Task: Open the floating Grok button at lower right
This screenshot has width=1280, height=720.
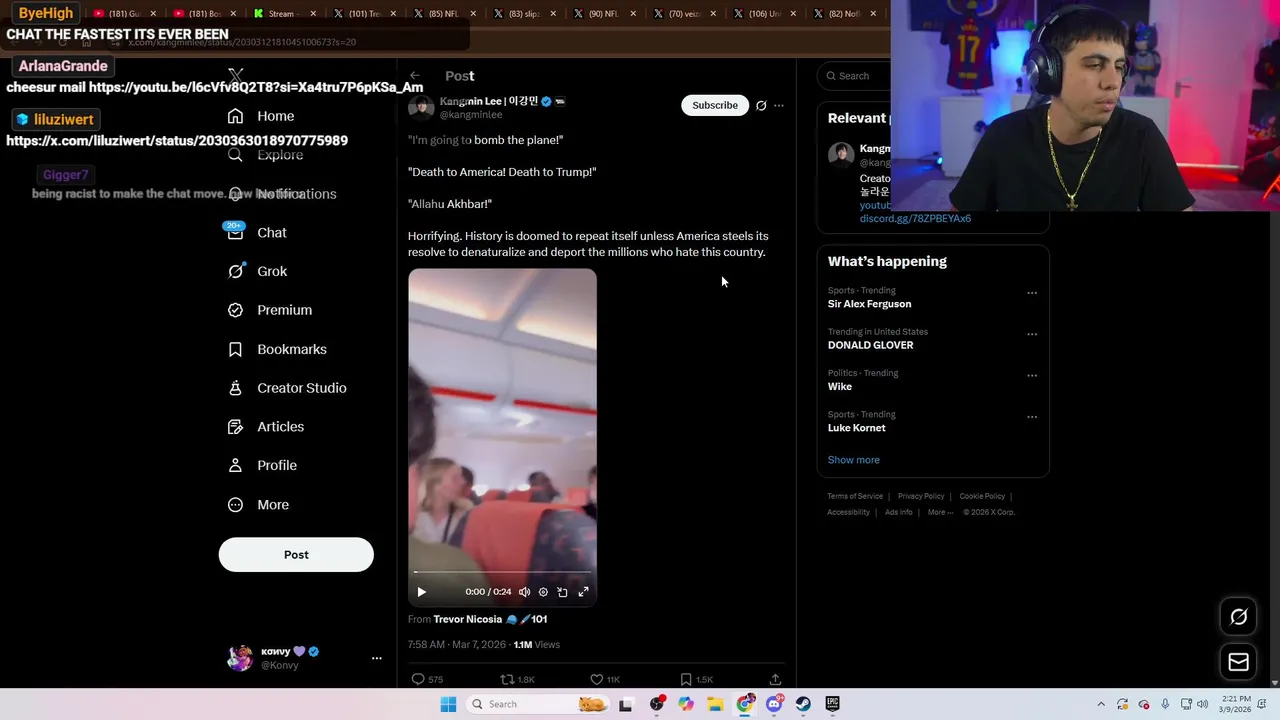Action: click(1238, 617)
